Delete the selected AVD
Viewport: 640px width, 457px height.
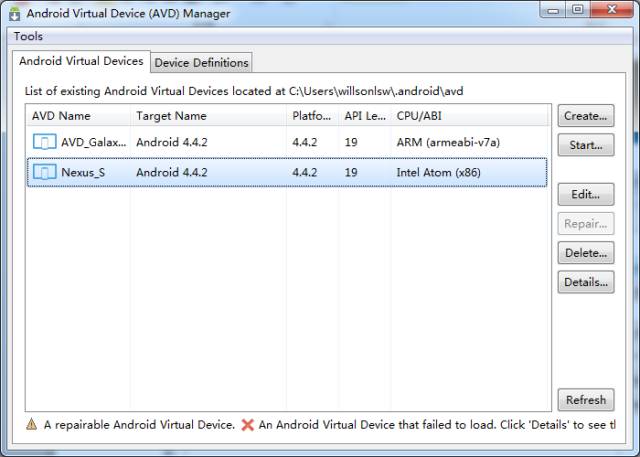pos(586,253)
